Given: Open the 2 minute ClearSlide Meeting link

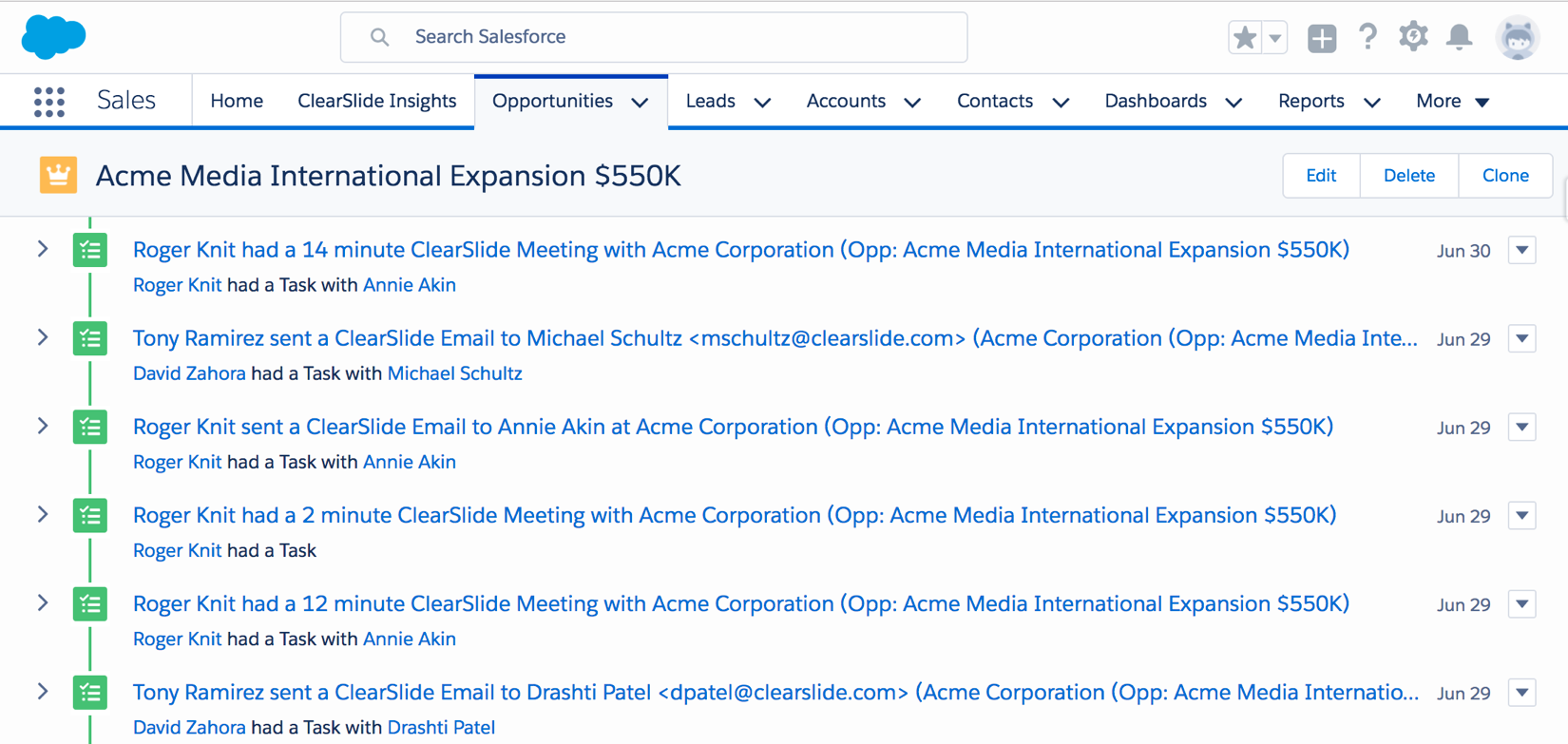Looking at the screenshot, I should [x=735, y=515].
